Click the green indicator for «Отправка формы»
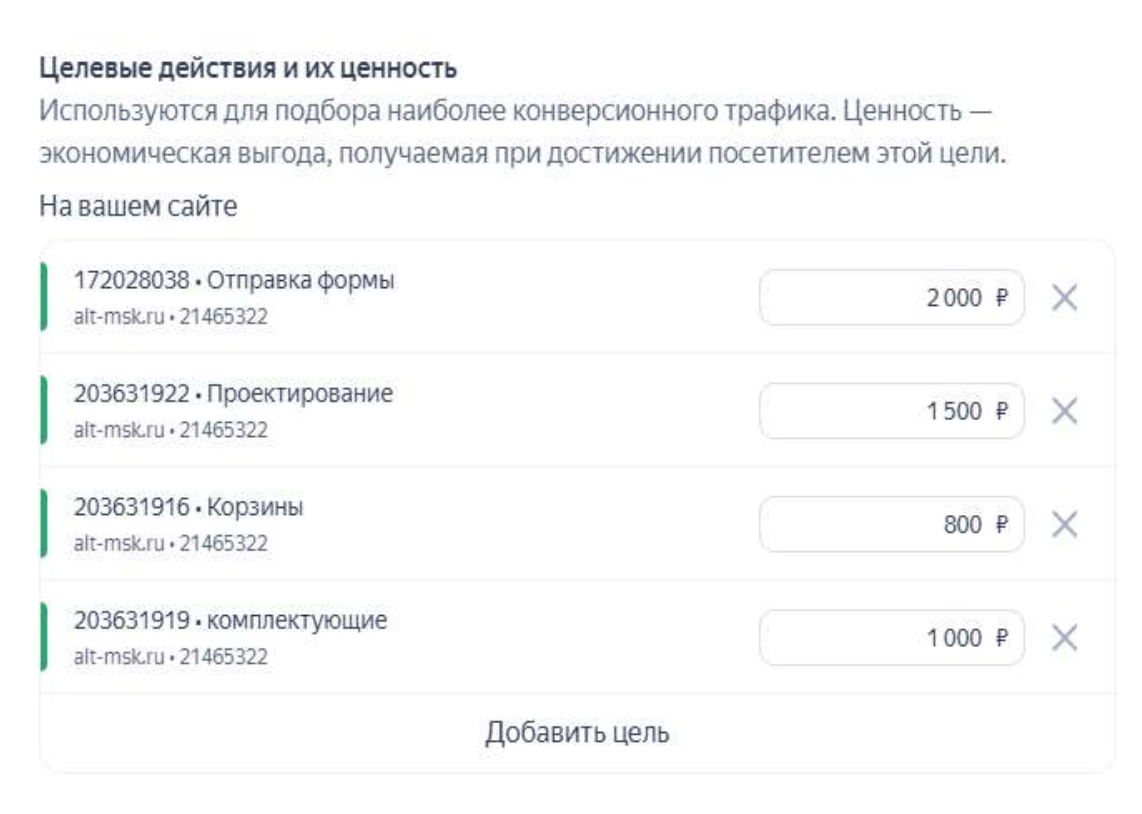Viewport: 1142px width, 814px height. coord(44,298)
